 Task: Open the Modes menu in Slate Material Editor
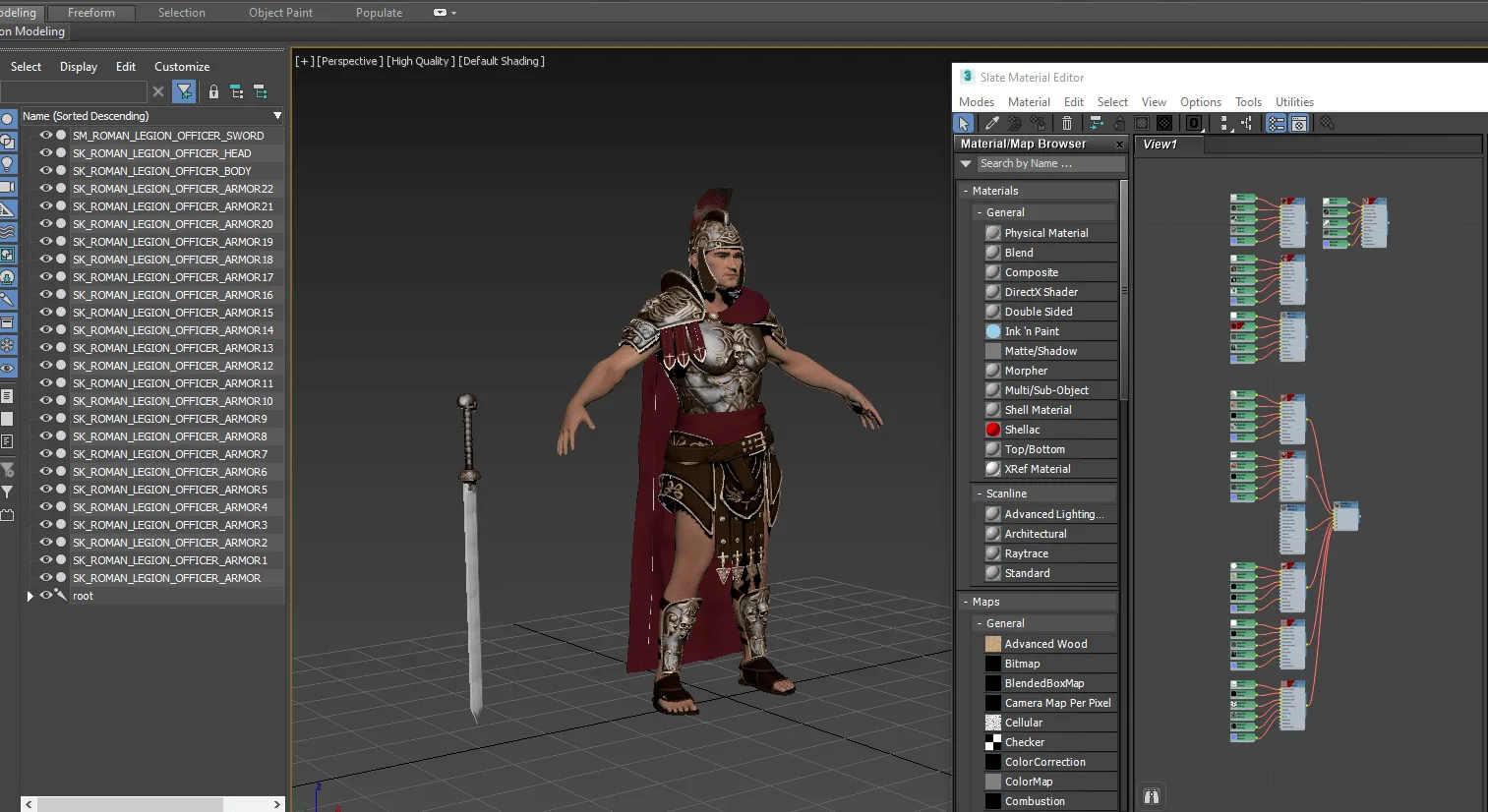click(x=977, y=102)
